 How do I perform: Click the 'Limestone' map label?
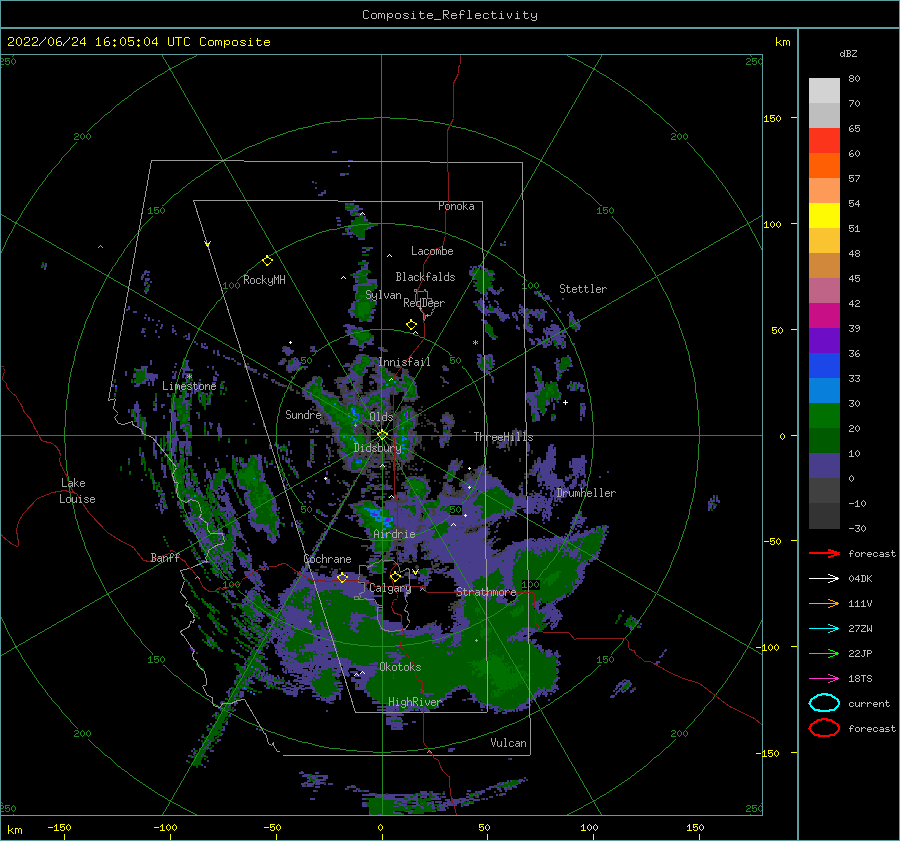[189, 386]
